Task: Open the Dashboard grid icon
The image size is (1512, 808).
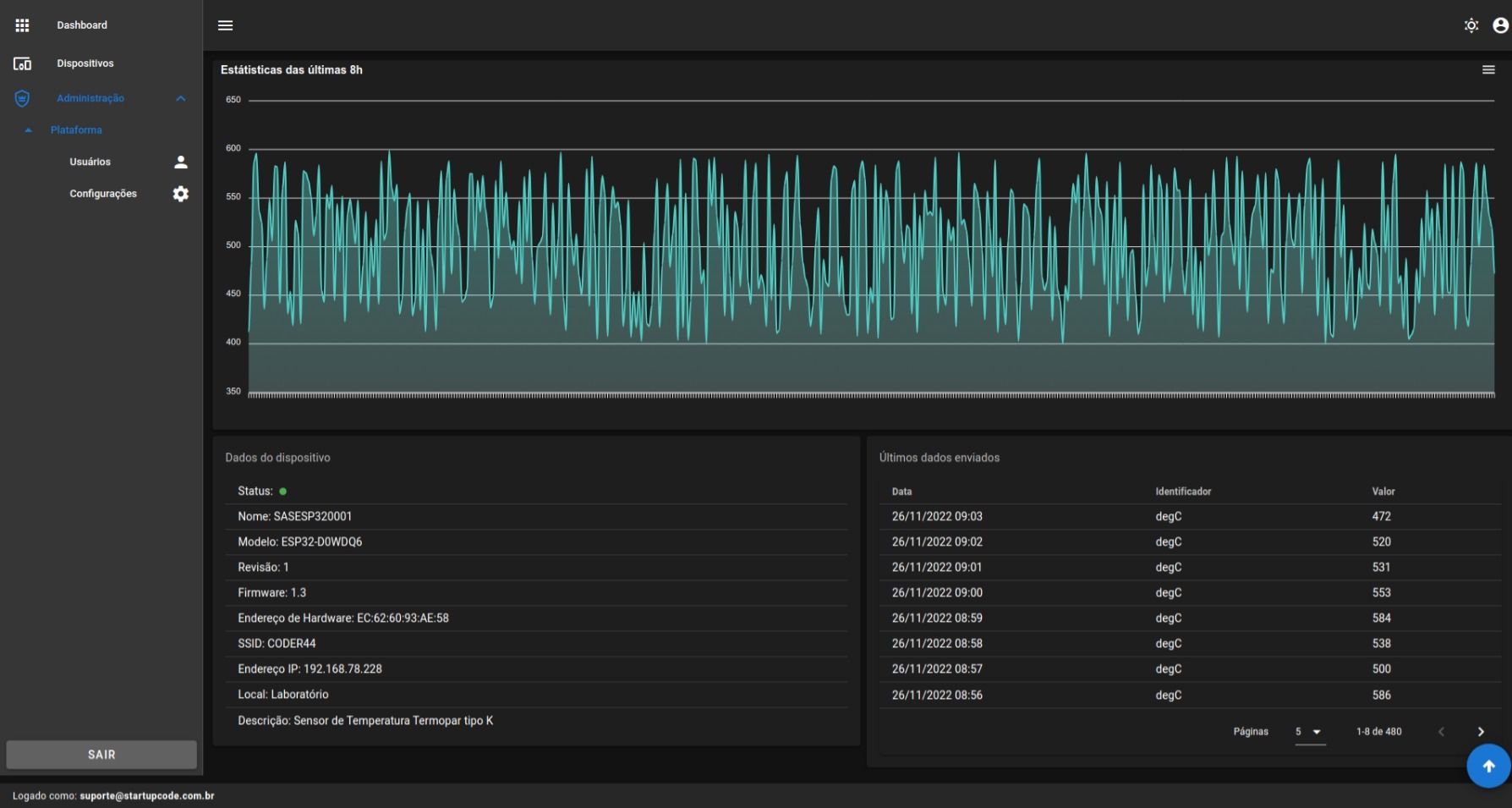Action: [x=23, y=25]
